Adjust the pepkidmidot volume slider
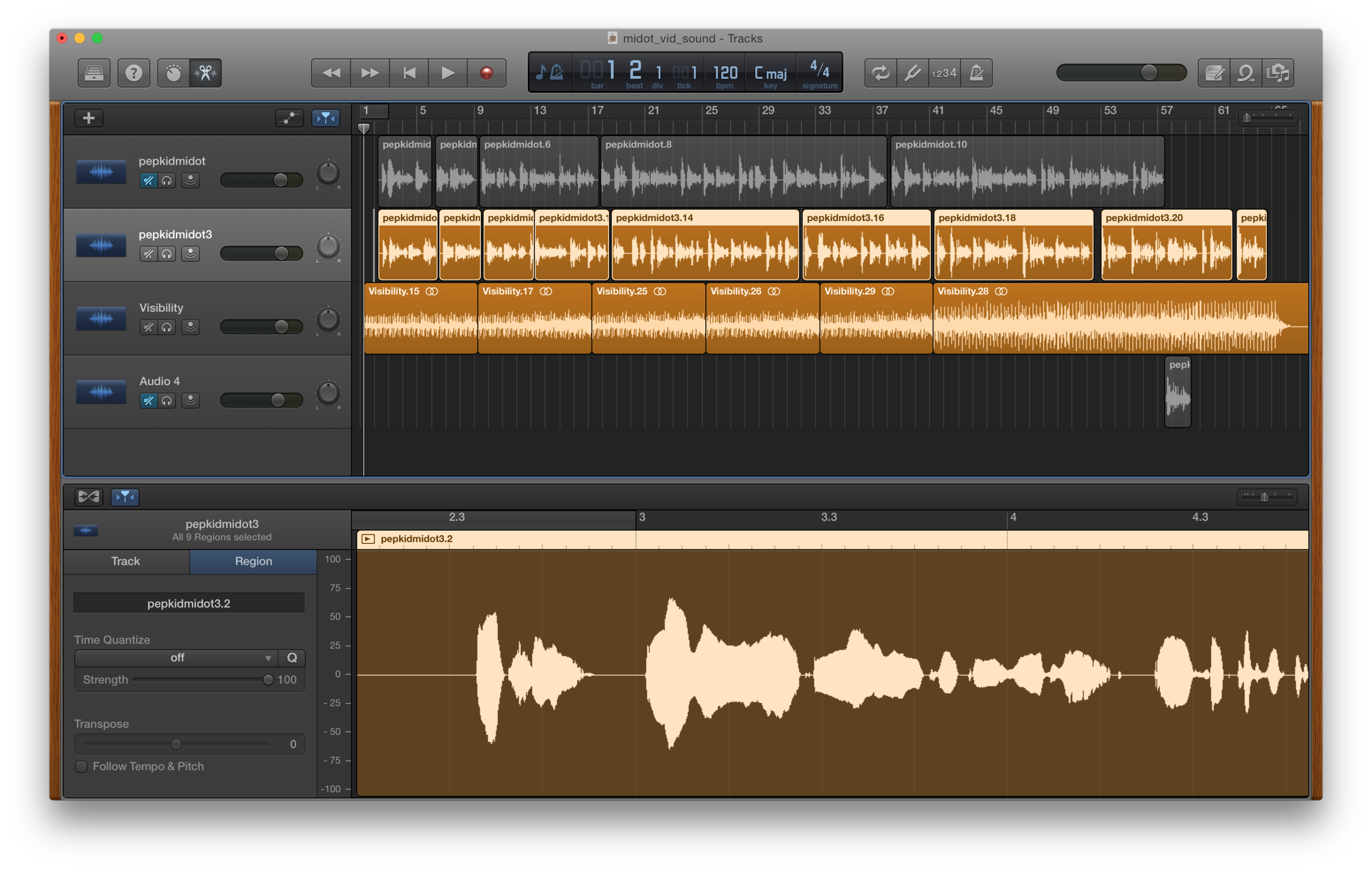Viewport: 1372px width, 871px height. click(x=262, y=180)
